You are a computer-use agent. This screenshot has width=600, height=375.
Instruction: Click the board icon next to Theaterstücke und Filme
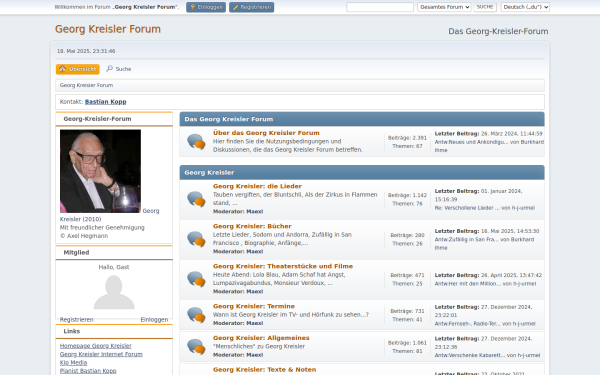196,279
